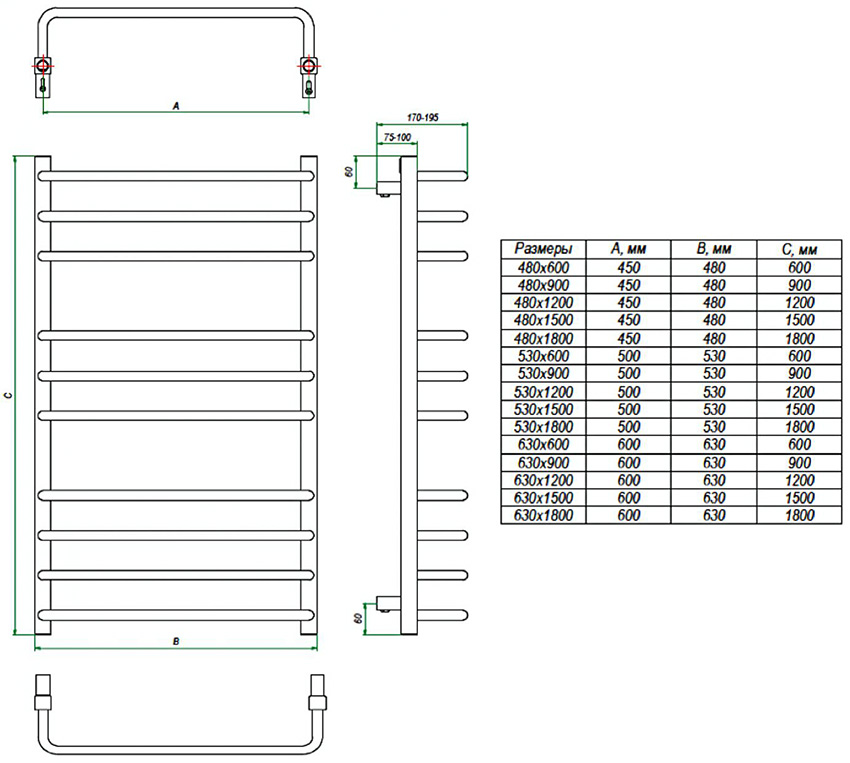
Task: Select the '480x900' size cell
Action: click(543, 285)
